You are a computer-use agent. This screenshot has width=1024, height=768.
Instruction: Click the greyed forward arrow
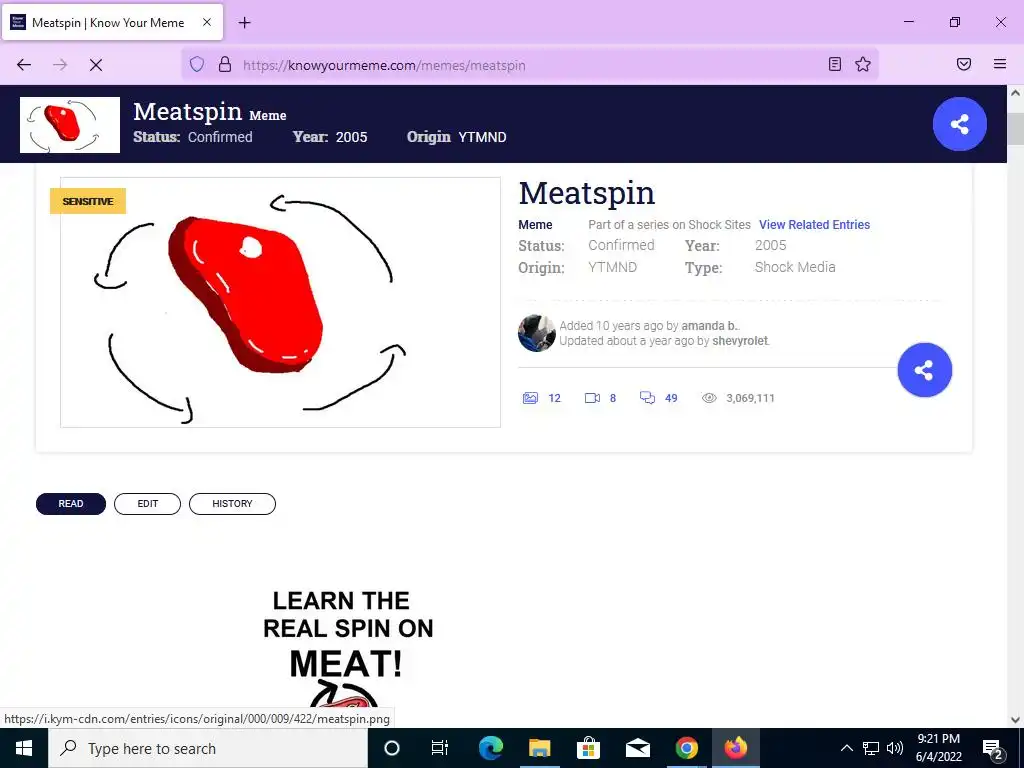60,65
